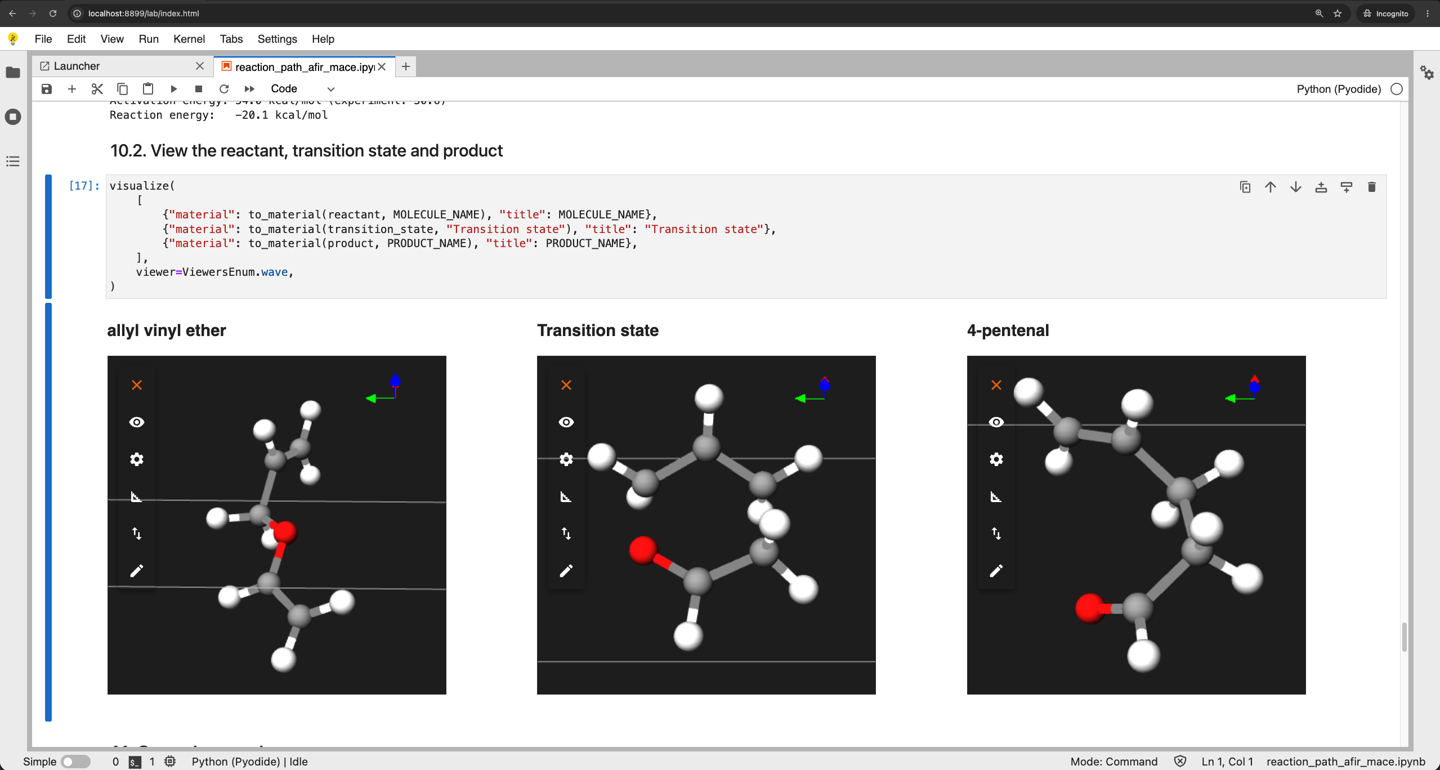Save the notebook with the disk icon
This screenshot has width=1440, height=770.
pyautogui.click(x=46, y=89)
